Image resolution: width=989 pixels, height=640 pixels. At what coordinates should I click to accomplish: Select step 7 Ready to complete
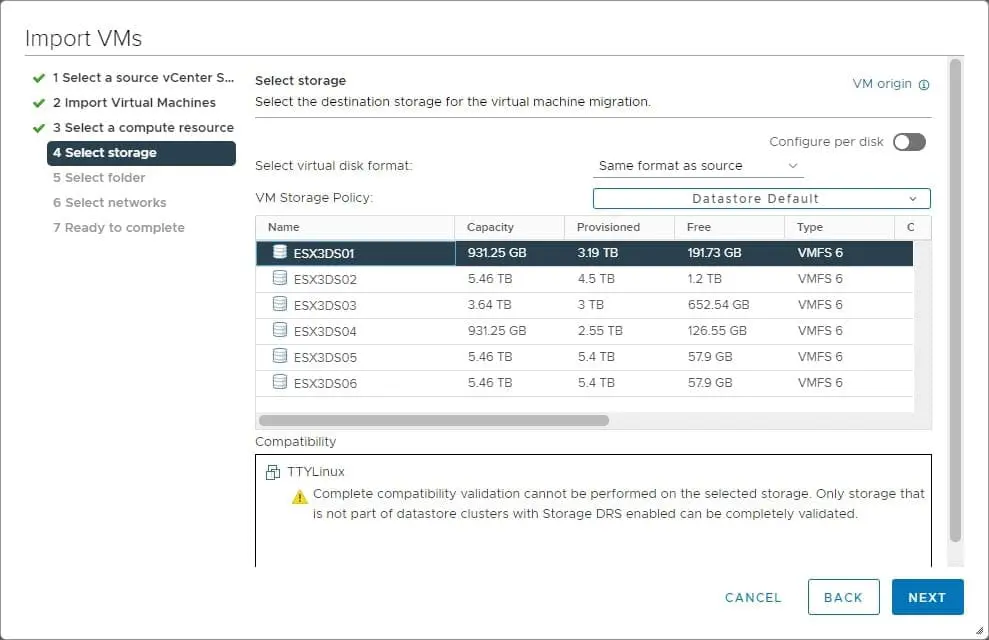[x=119, y=228]
